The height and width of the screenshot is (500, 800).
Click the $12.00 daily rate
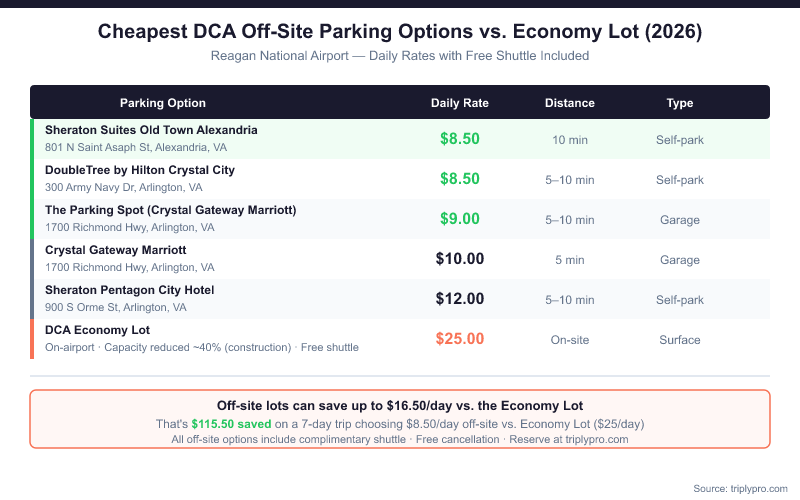point(460,299)
